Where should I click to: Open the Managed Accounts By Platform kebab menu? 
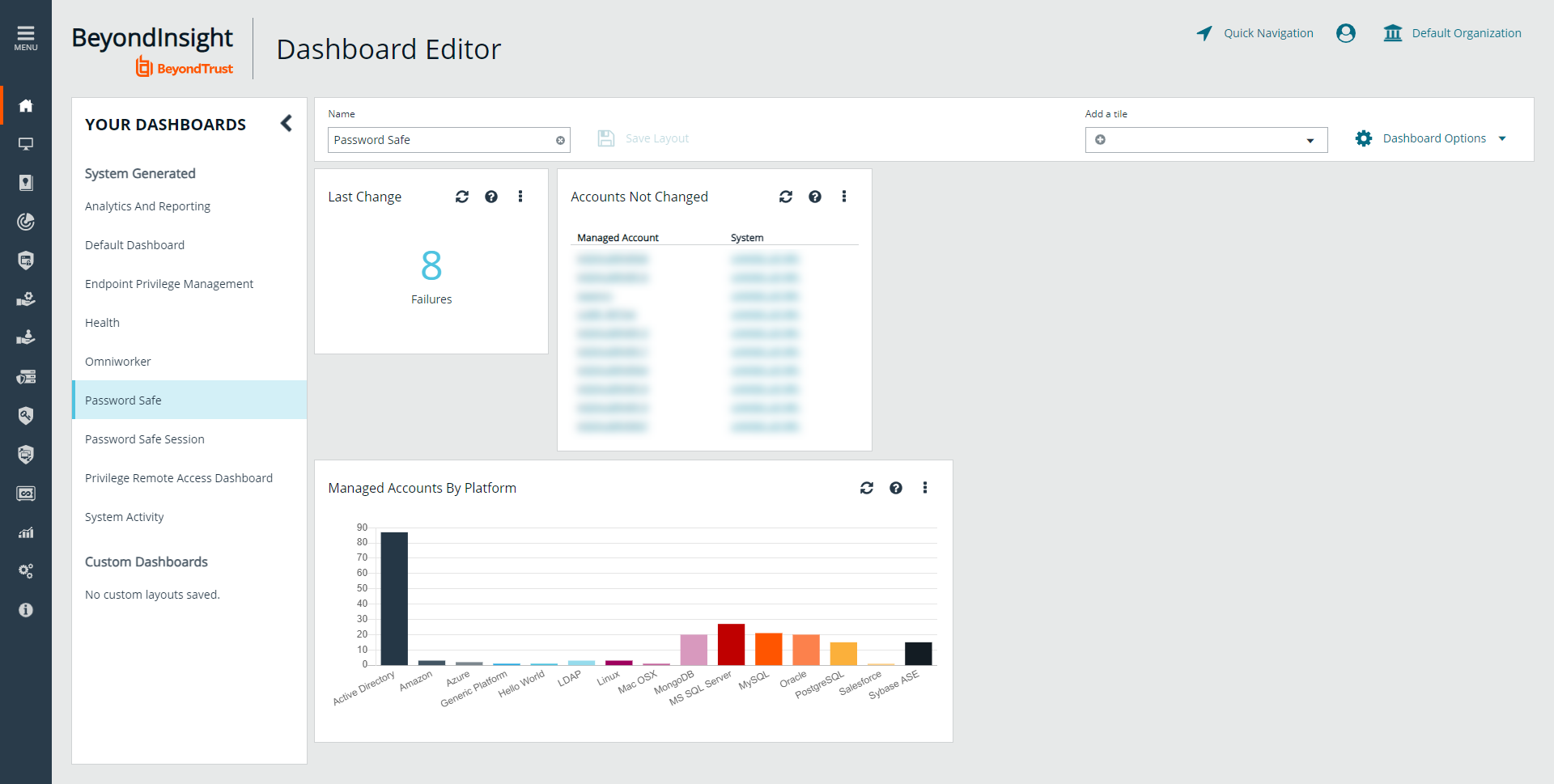click(x=925, y=488)
